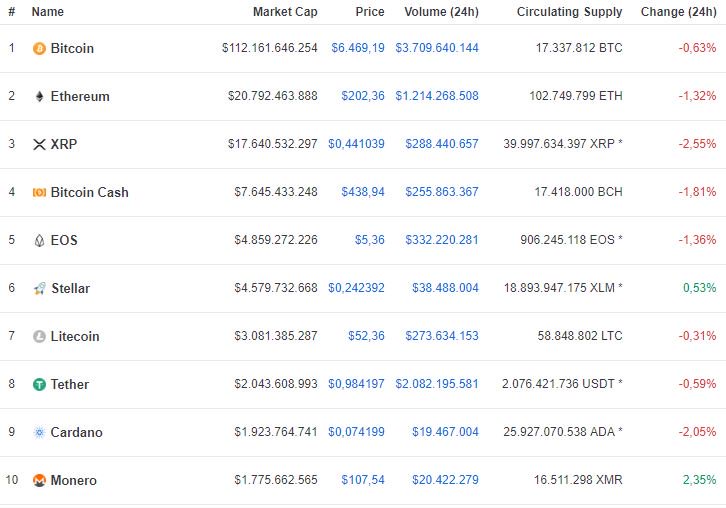Click Stellar change 0,53%
The height and width of the screenshot is (508, 726).
(700, 288)
